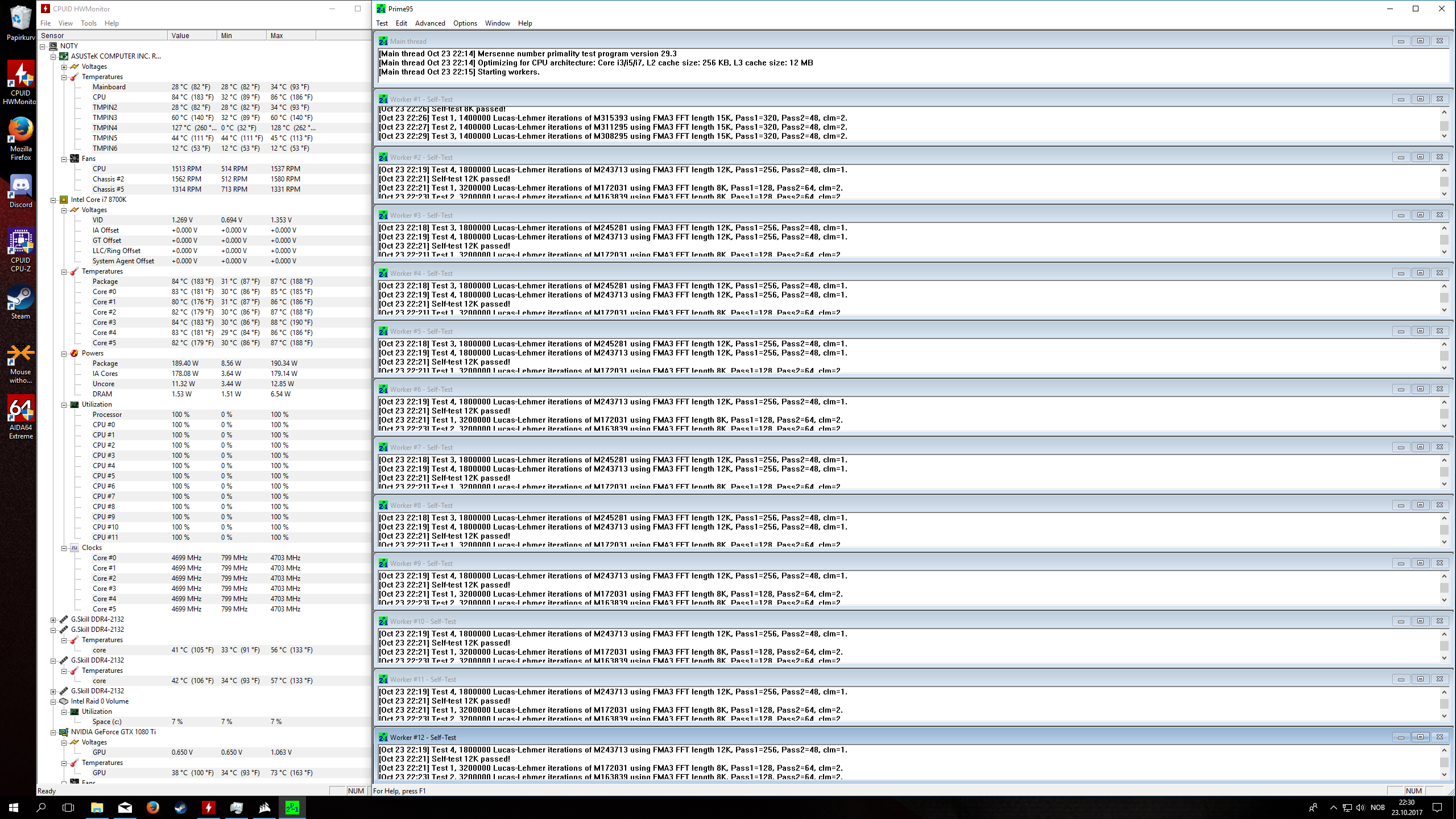This screenshot has height=819, width=1456.
Task: Select Core #3 clock row
Action: point(204,589)
